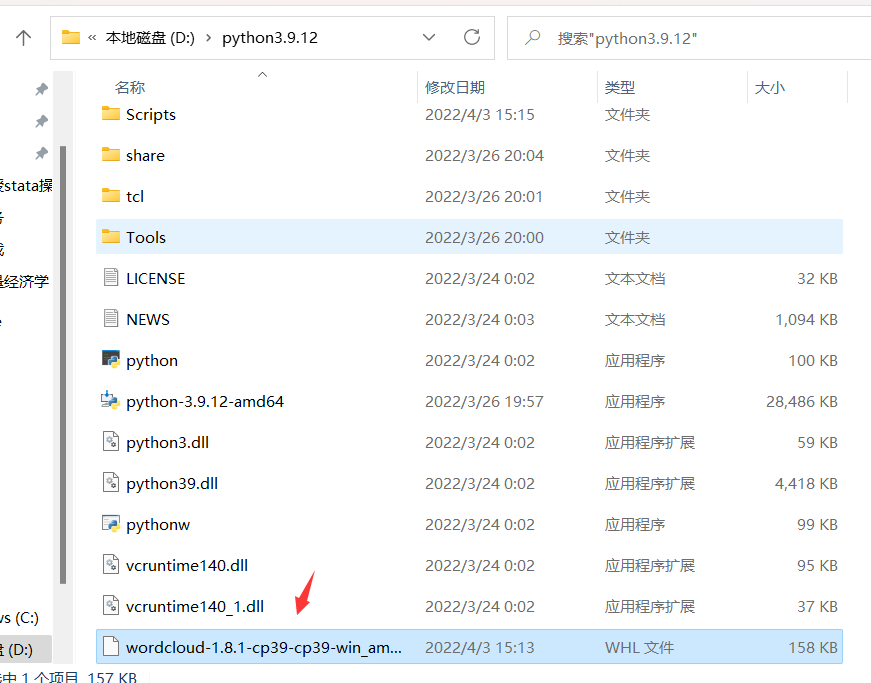Click the python file name
Screen dimensions: 871x683
point(152,361)
